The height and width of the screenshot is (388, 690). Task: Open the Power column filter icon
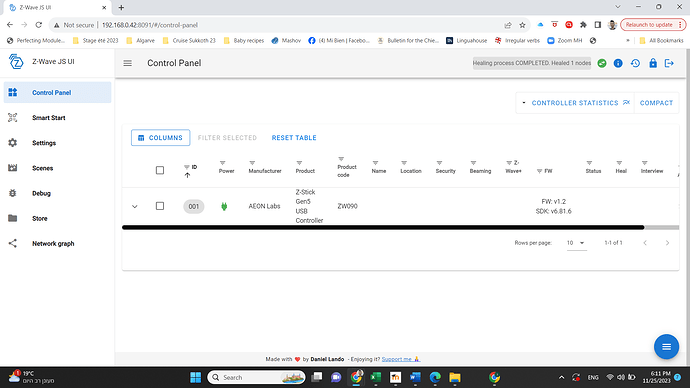click(222, 163)
